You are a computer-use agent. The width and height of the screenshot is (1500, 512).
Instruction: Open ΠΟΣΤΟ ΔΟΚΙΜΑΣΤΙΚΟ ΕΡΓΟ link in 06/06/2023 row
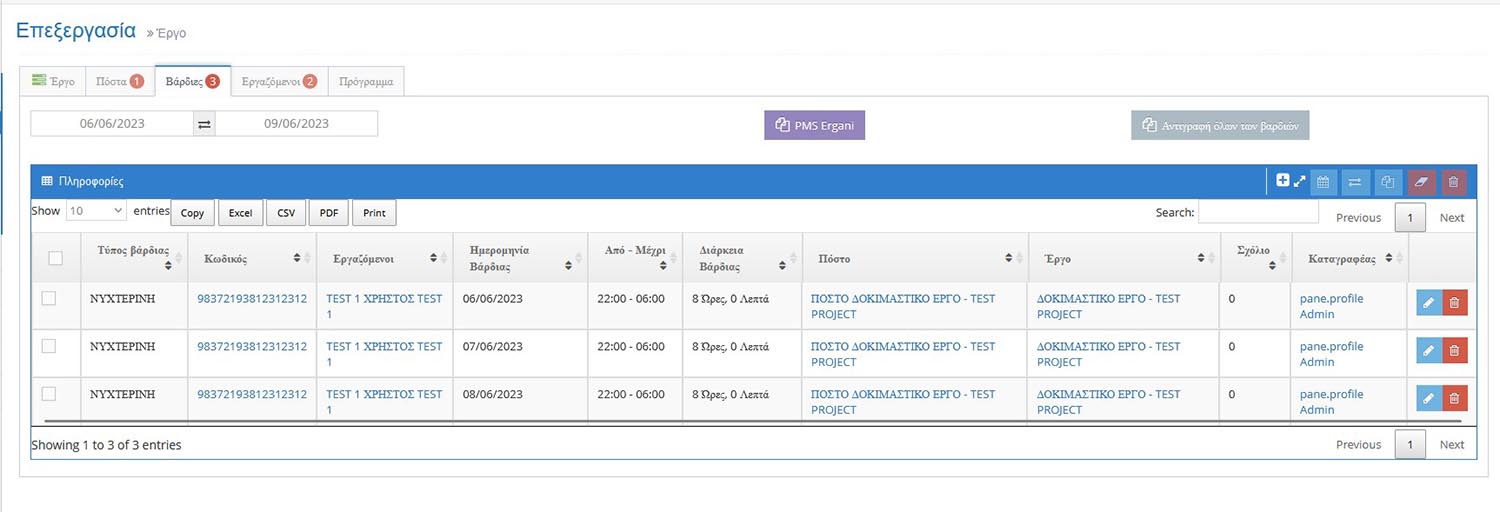click(903, 306)
